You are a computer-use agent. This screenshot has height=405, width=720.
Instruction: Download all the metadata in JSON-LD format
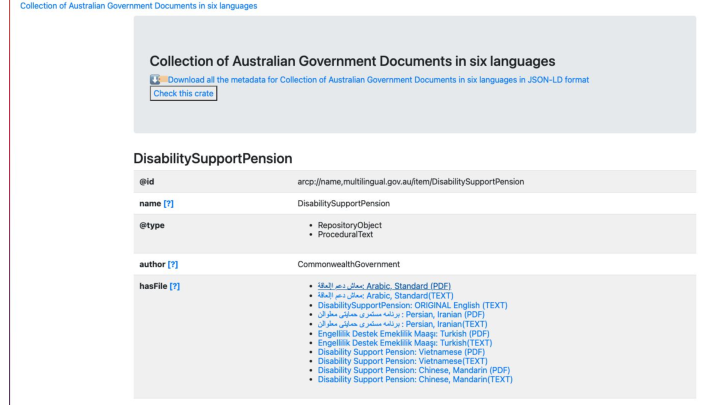378,79
